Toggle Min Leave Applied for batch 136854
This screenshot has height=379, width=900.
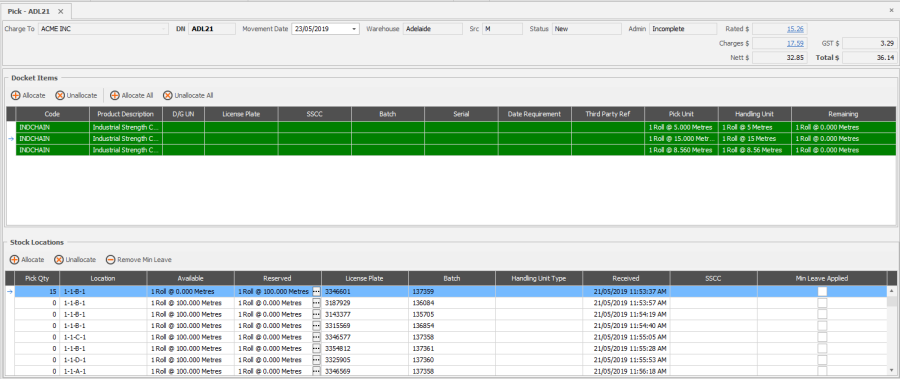823,326
